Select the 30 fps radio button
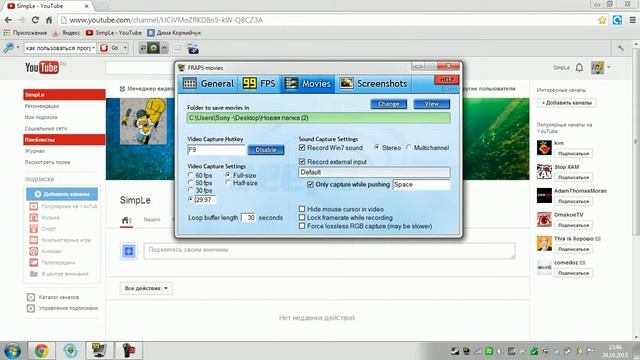Image resolution: width=640 pixels, height=360 pixels. [x=191, y=190]
